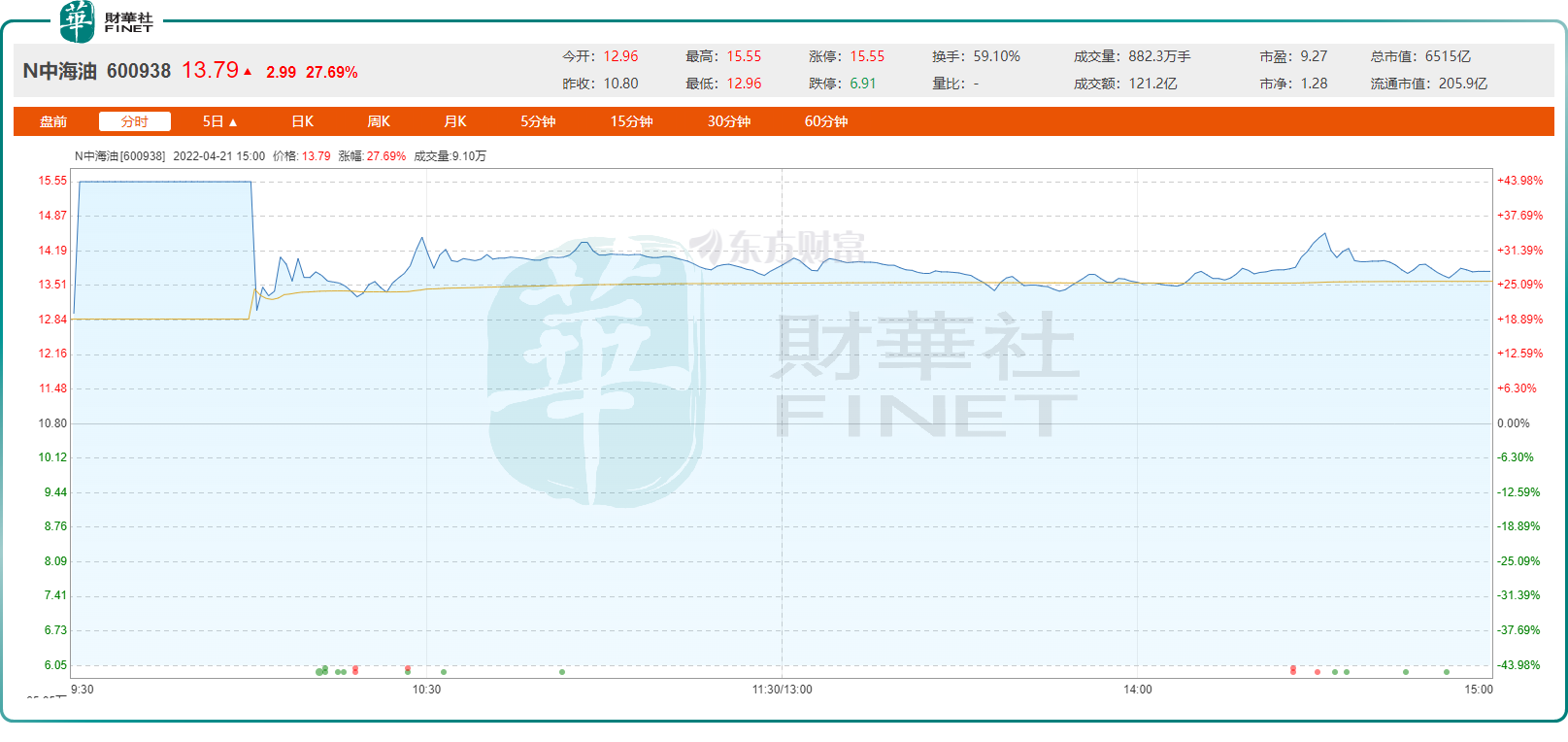Click the -43.98% percentage axis label

click(x=1518, y=665)
